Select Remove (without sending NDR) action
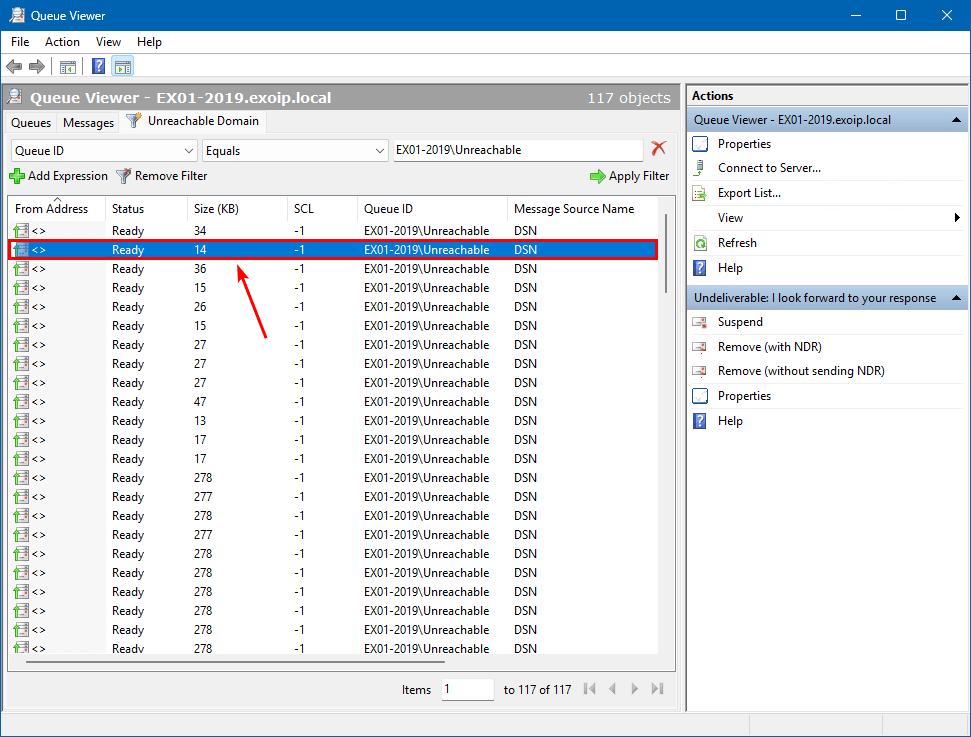Viewport: 971px width, 737px height. [x=800, y=371]
